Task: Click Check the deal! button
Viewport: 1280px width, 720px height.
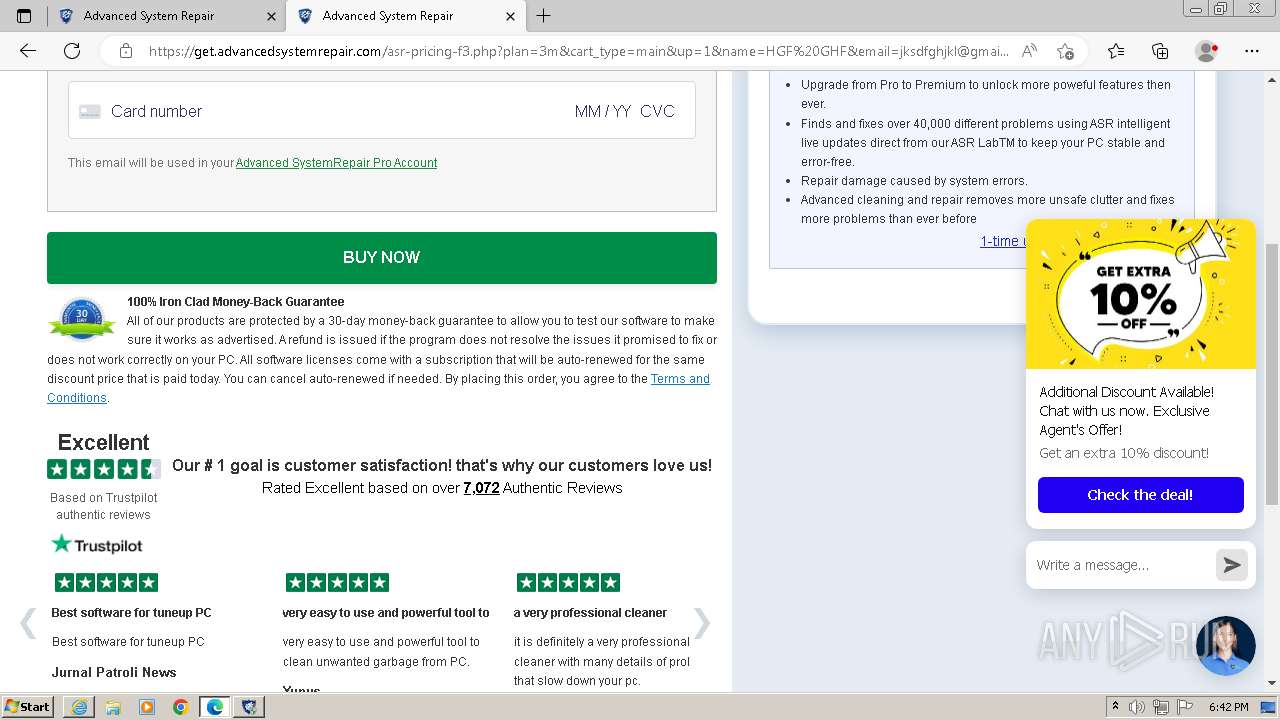Action: [1141, 495]
